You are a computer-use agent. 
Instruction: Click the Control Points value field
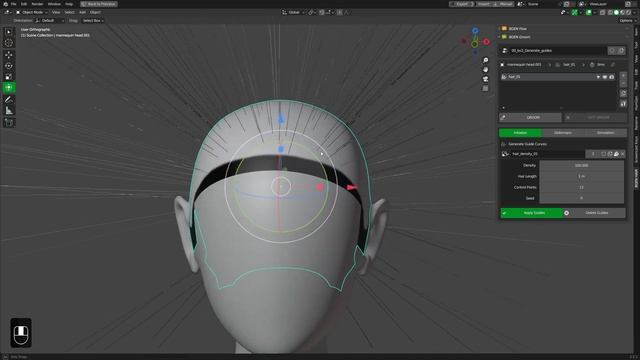coord(582,187)
